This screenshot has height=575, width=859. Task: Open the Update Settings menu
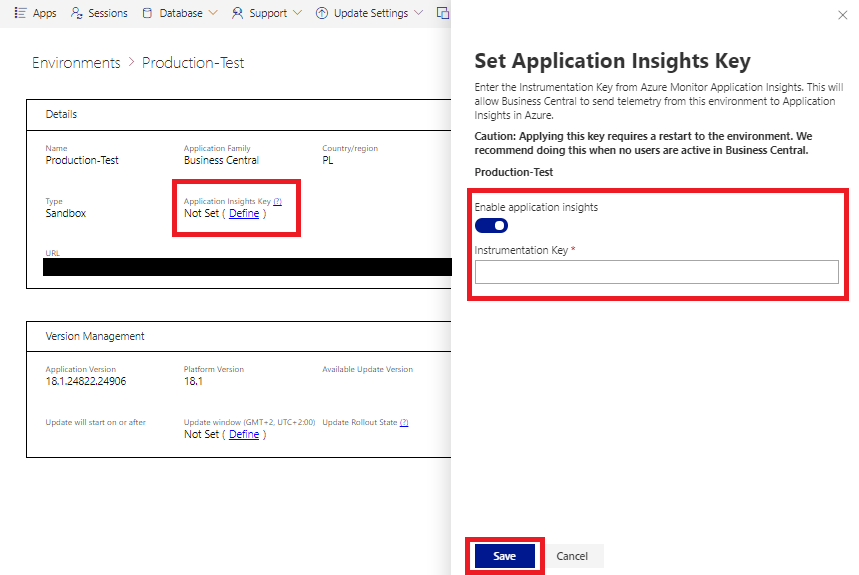point(371,13)
